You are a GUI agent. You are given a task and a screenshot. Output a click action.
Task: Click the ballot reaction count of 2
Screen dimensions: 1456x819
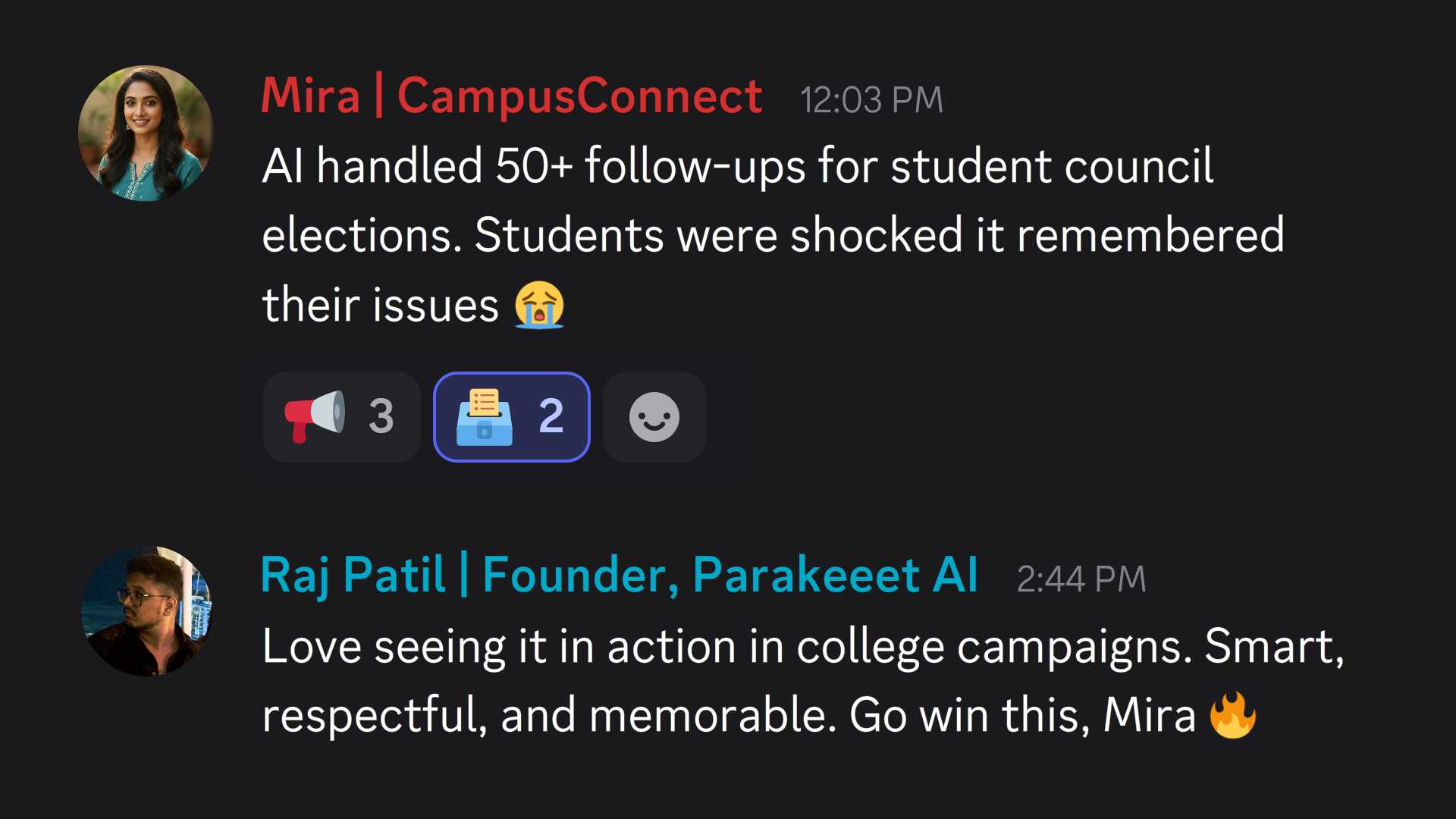coord(552,416)
